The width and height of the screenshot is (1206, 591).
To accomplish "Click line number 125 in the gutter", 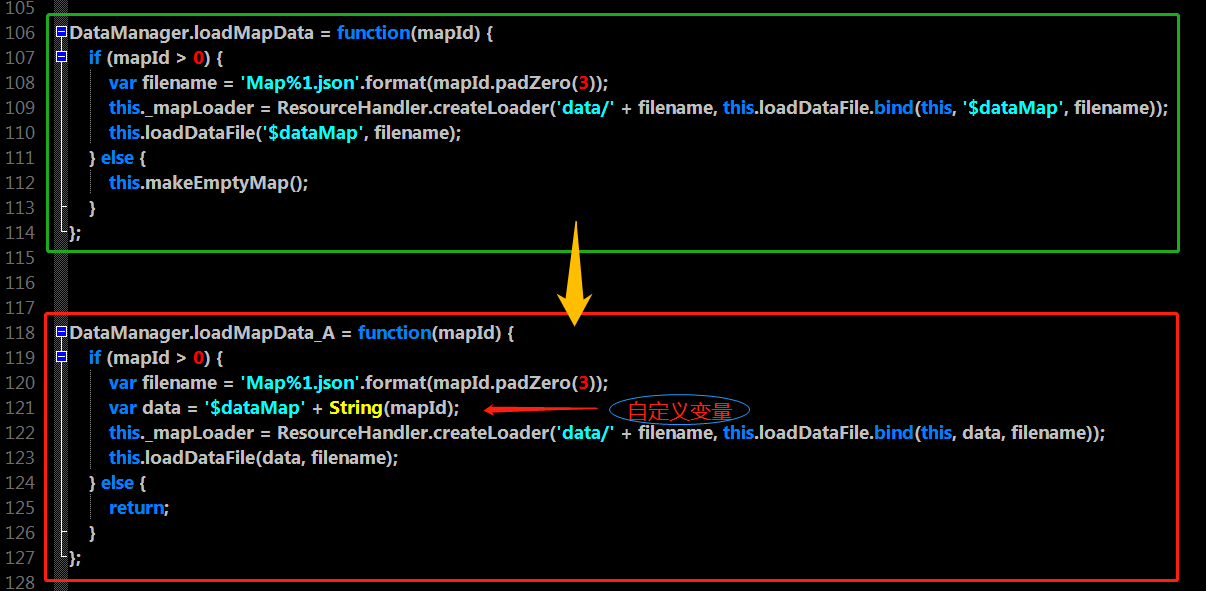I will click(x=20, y=508).
